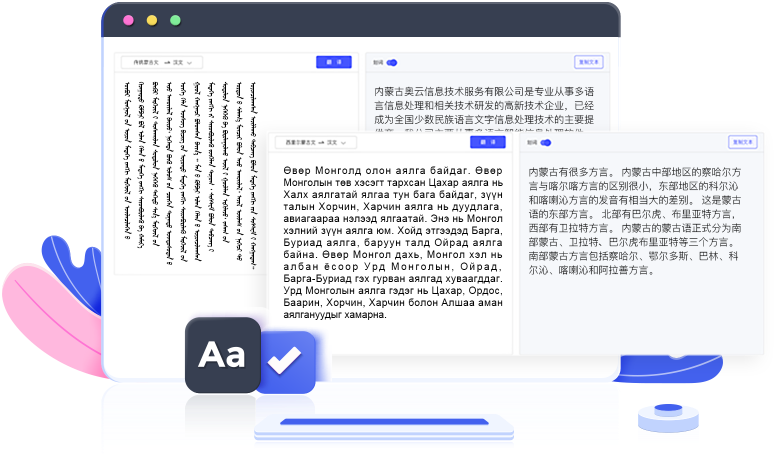The width and height of the screenshot is (778, 454).
Task: Click 复制文本 button in back translation panel
Action: click(x=589, y=62)
